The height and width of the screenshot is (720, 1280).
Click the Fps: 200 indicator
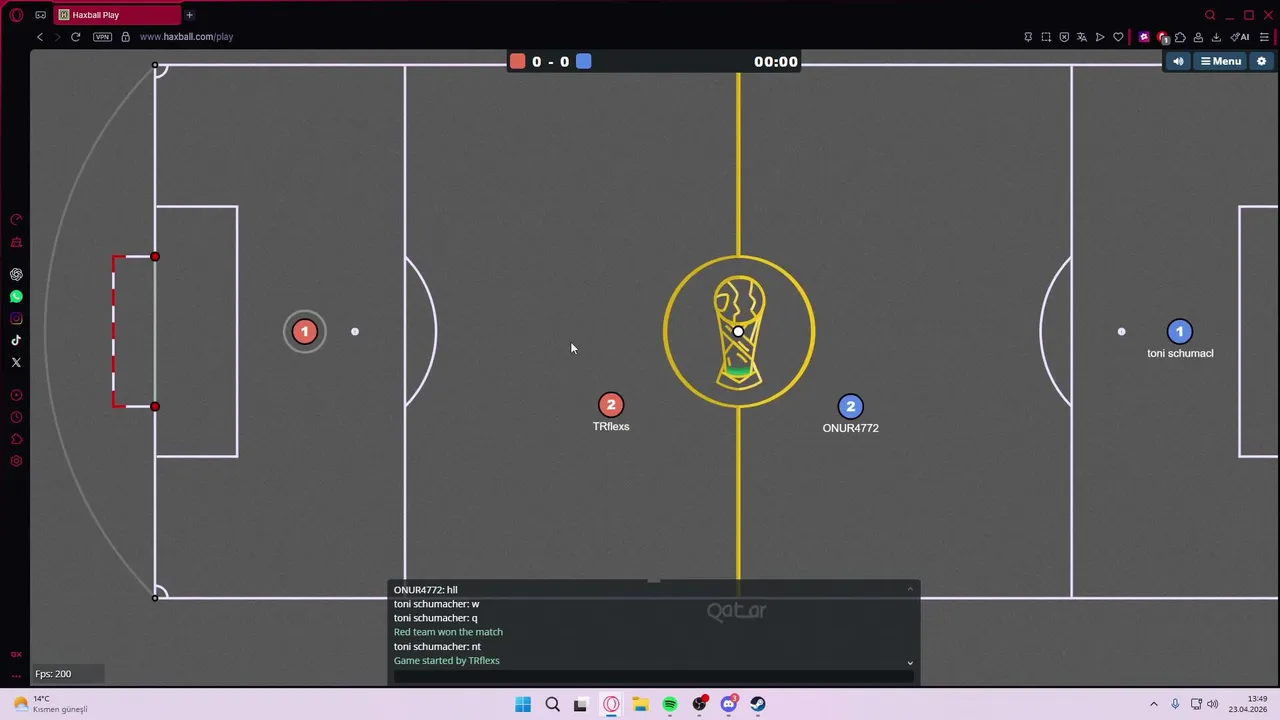[53, 674]
